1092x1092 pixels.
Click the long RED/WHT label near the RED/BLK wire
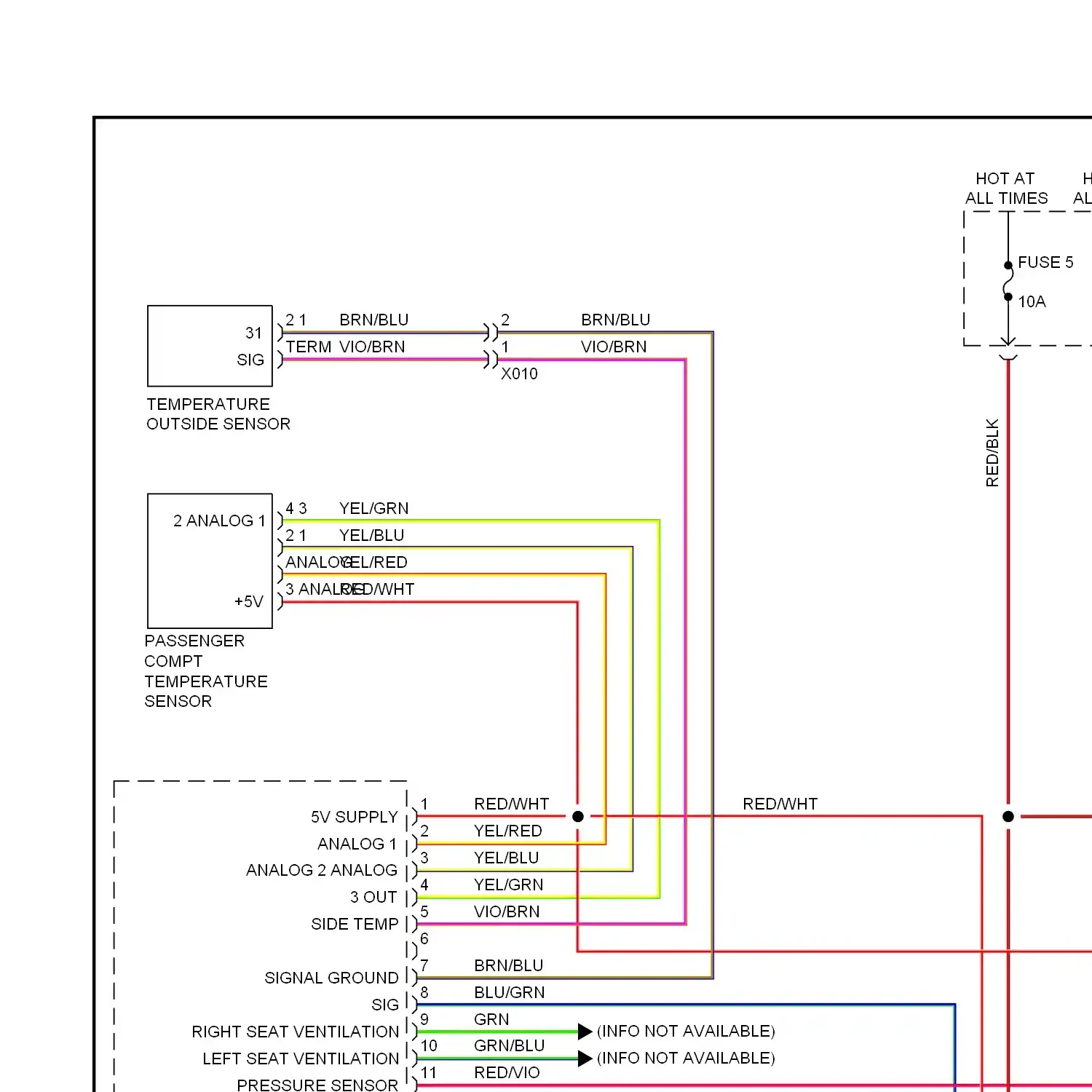click(780, 804)
